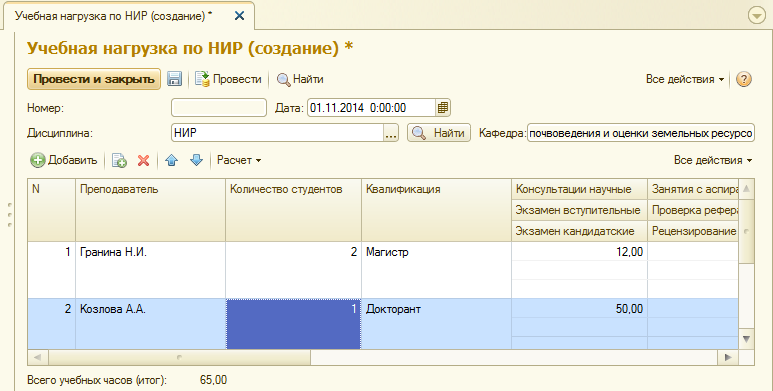Open the help question mark icon

pos(743,79)
